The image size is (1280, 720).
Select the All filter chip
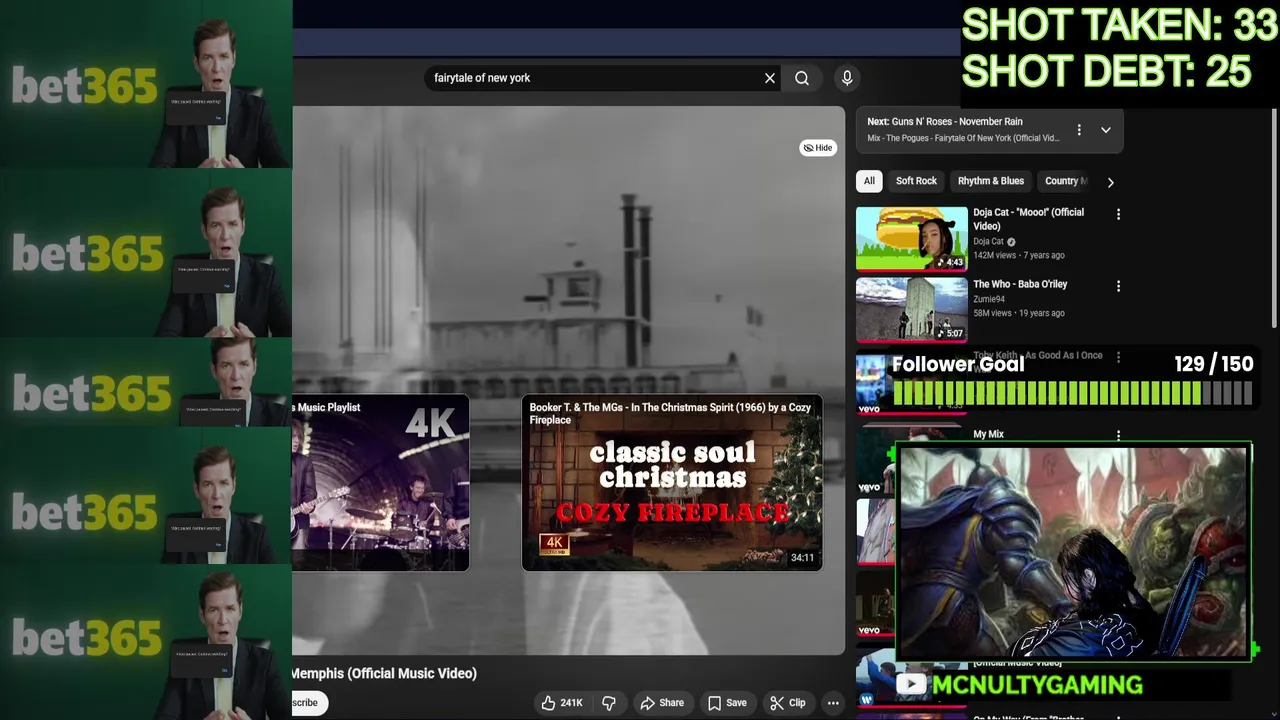tap(869, 181)
